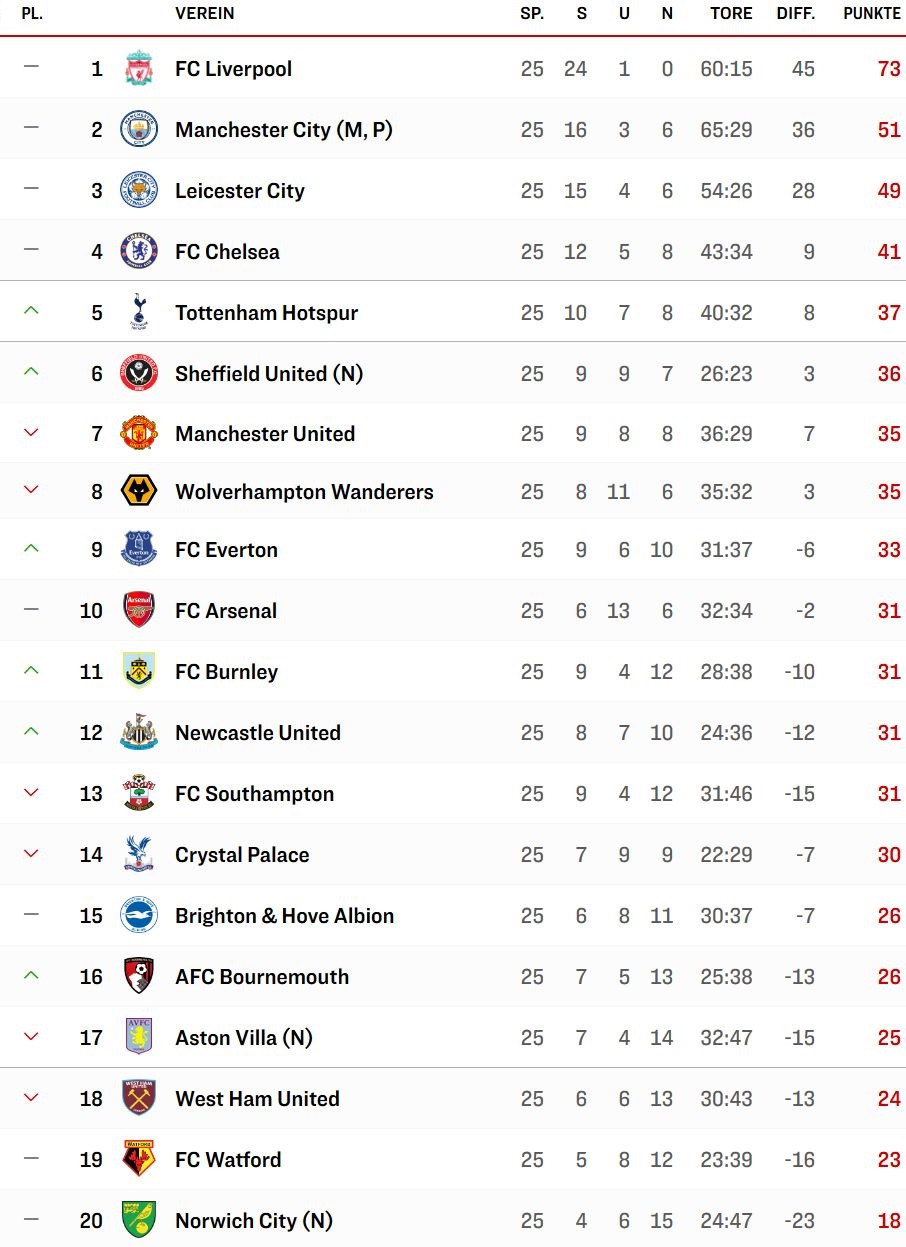
Task: Sort by DIFF. column header
Action: point(796,14)
